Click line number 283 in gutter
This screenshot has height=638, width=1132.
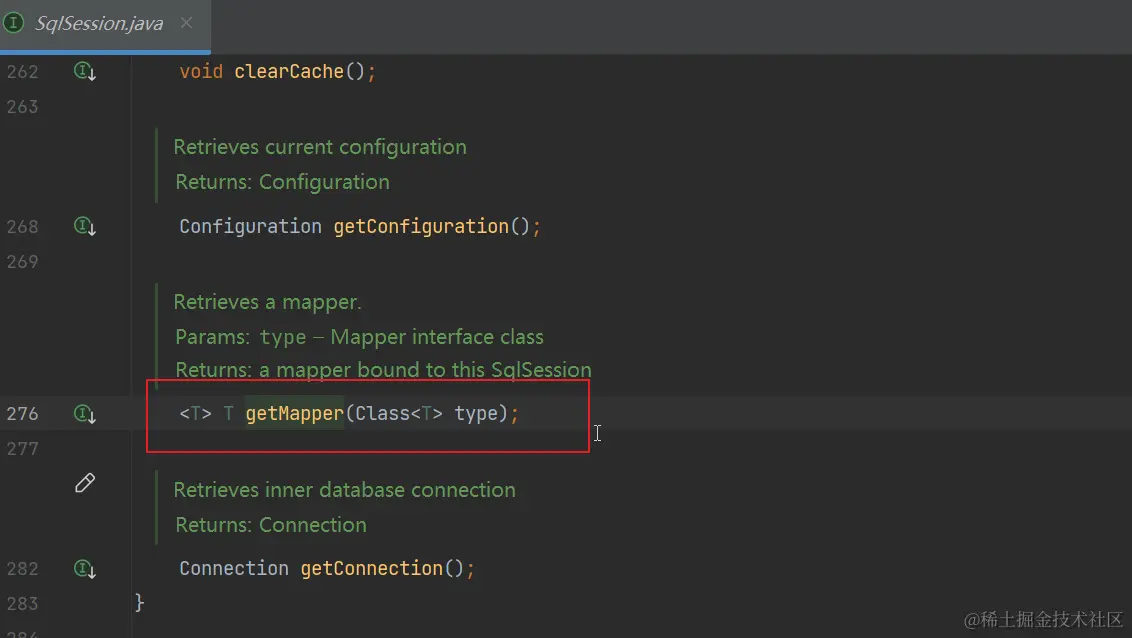tap(22, 603)
